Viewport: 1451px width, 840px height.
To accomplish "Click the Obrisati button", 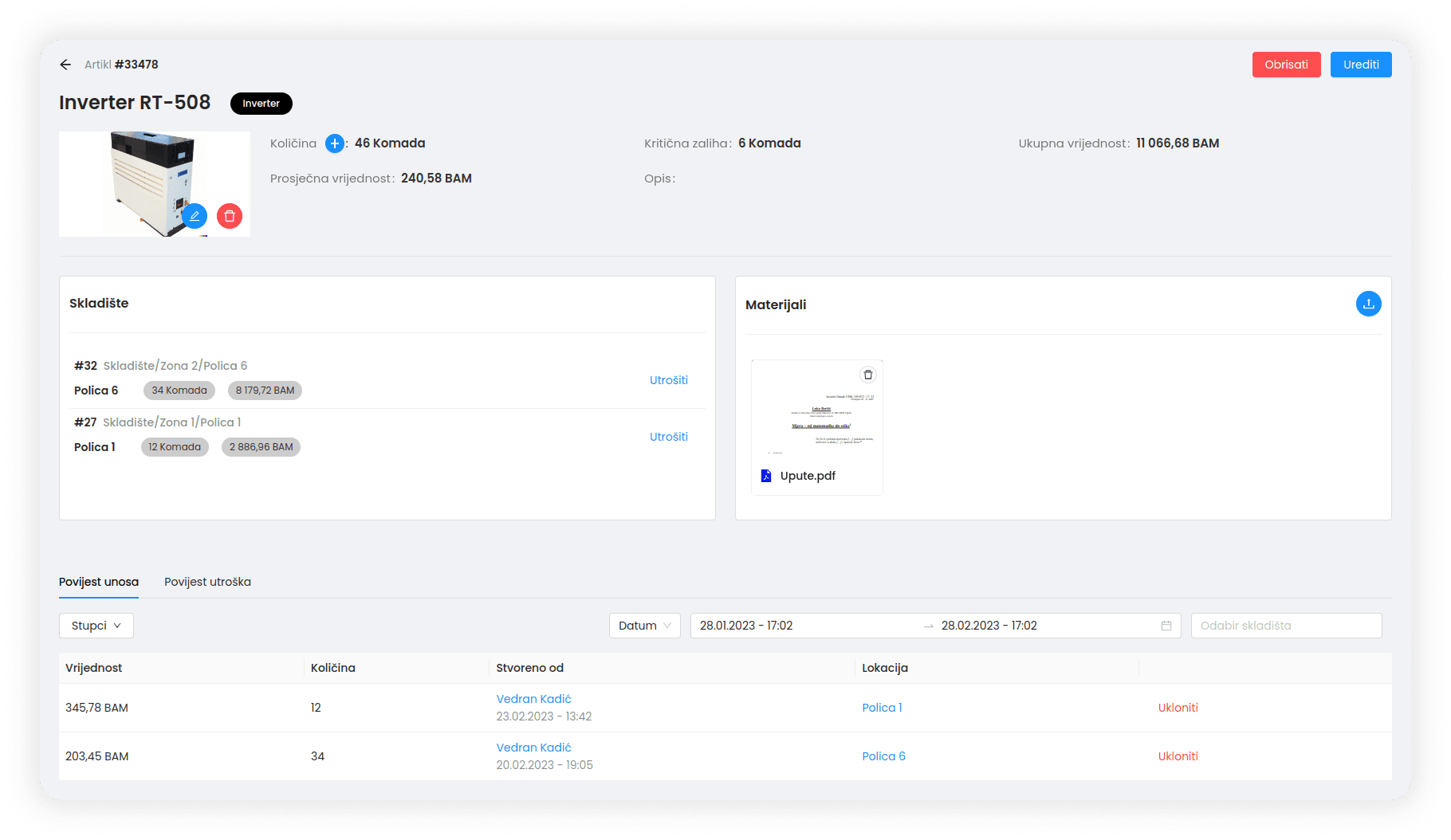I will coord(1286,65).
